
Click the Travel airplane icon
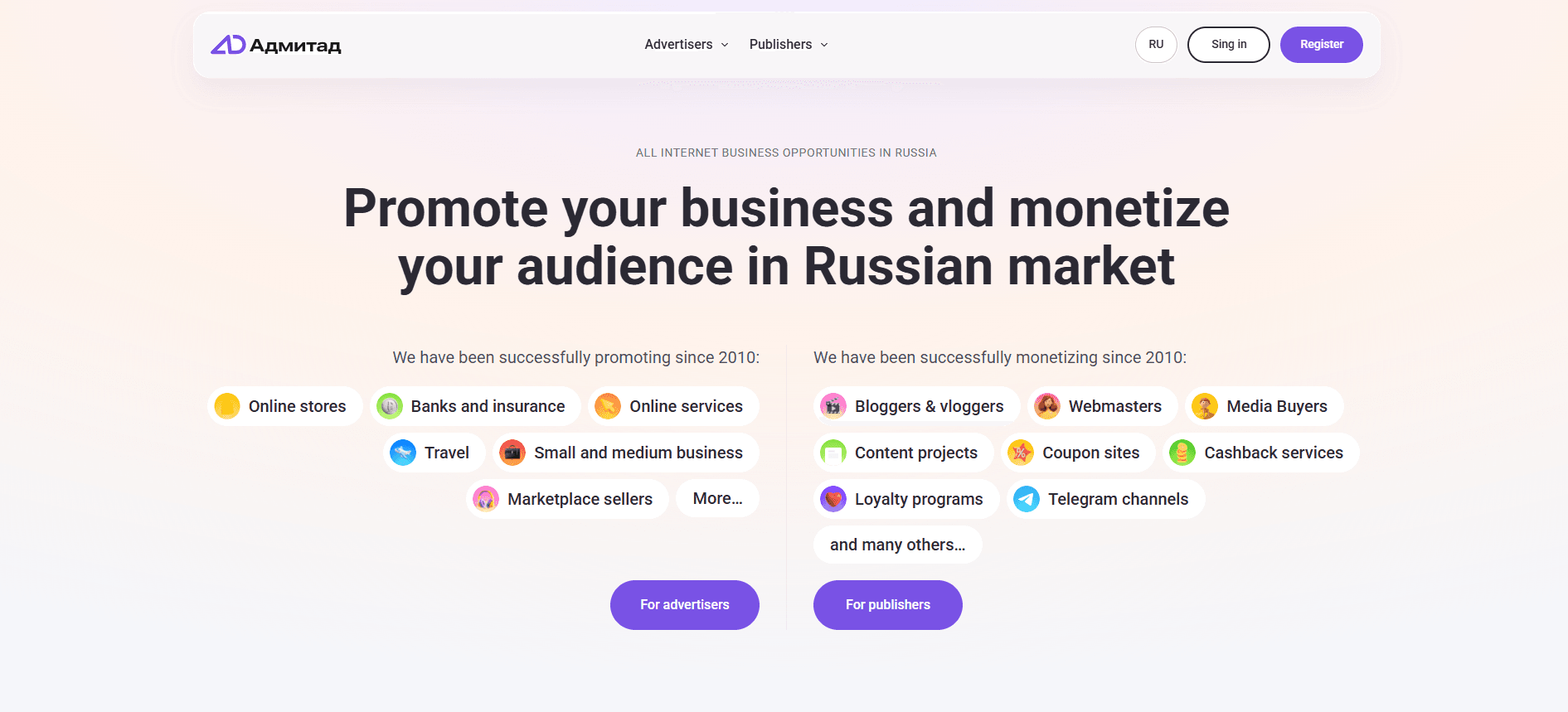[x=403, y=453]
